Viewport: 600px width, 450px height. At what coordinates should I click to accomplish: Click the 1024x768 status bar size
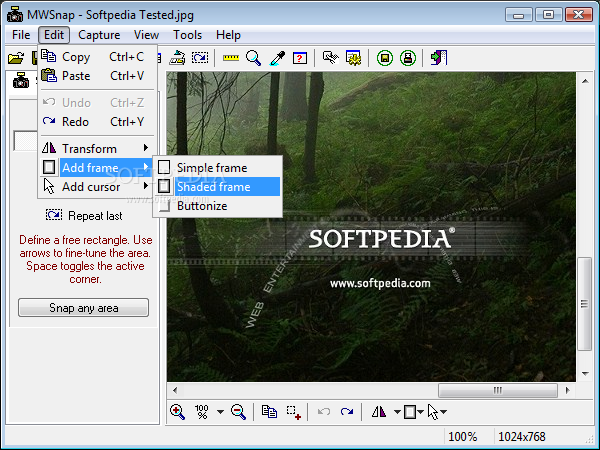click(x=522, y=437)
